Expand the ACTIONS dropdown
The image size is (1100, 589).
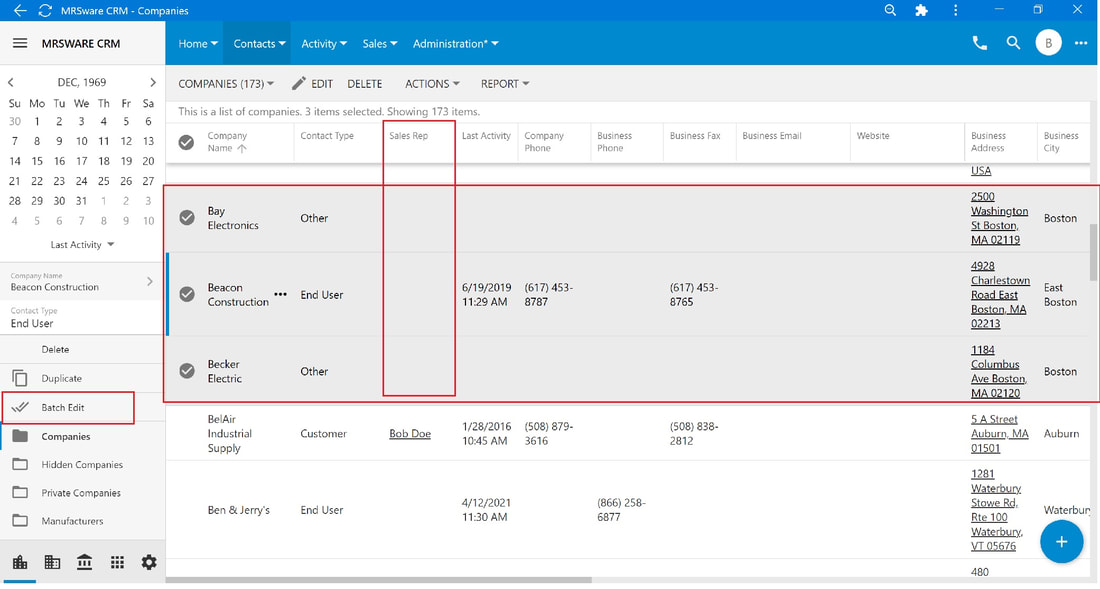[x=432, y=83]
